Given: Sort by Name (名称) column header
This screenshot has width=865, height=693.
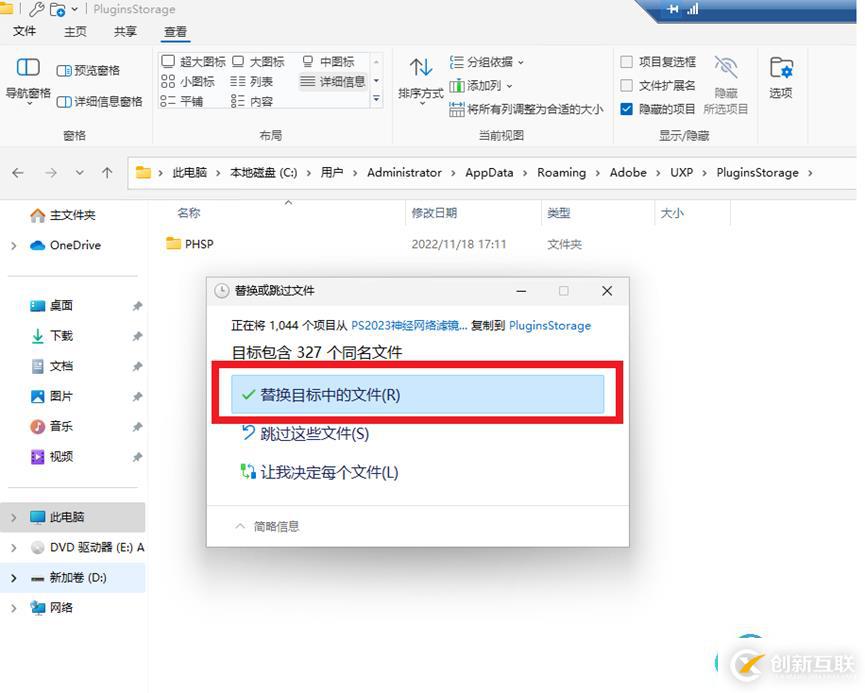Looking at the screenshot, I should click(189, 213).
